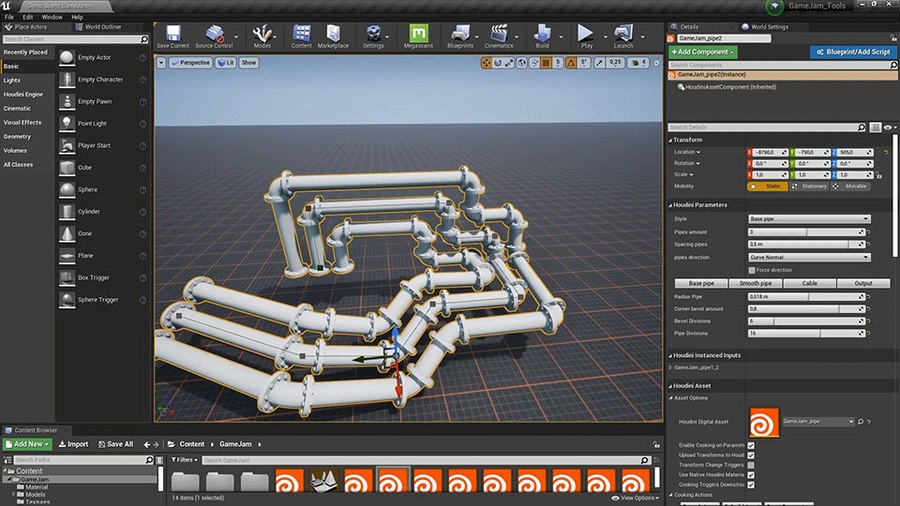
Task: Click the Pipes amount slider
Action: (806, 232)
